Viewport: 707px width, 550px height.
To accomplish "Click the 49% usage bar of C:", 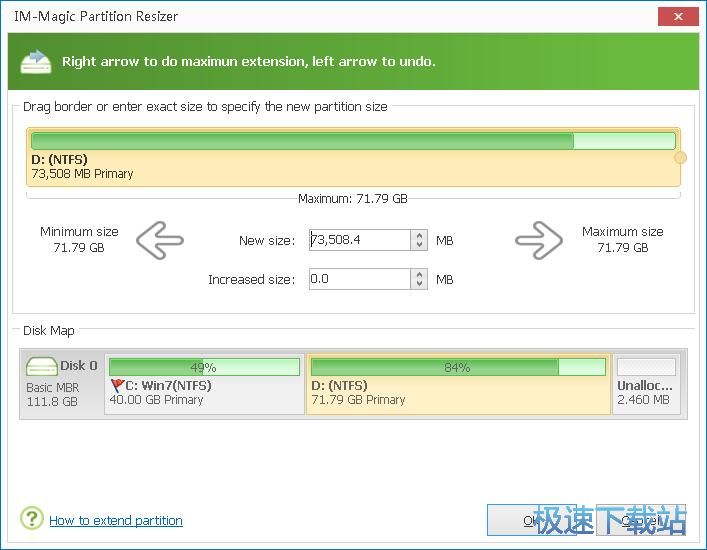I will pos(204,367).
